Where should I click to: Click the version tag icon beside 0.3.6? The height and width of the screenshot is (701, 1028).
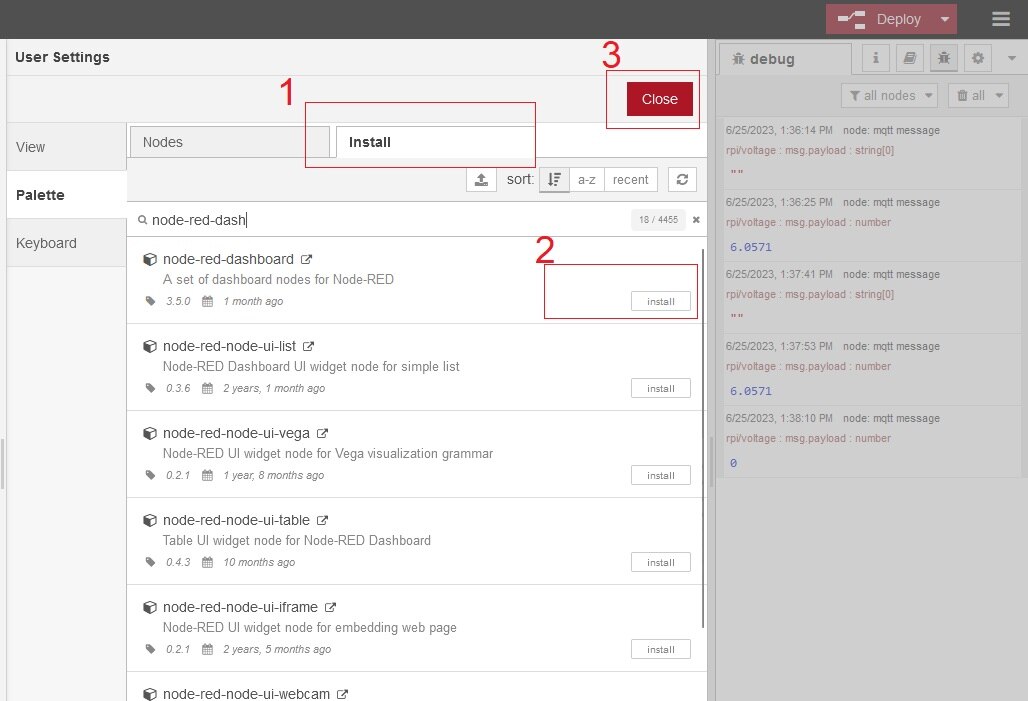point(151,388)
